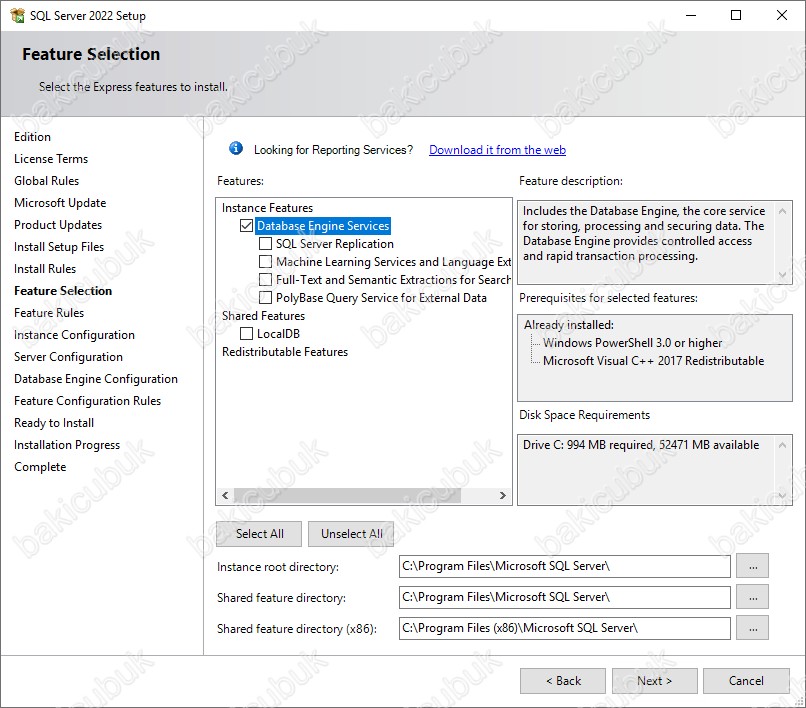Click Shared feature directory path field
Screen dimensions: 806x708
click(564, 597)
